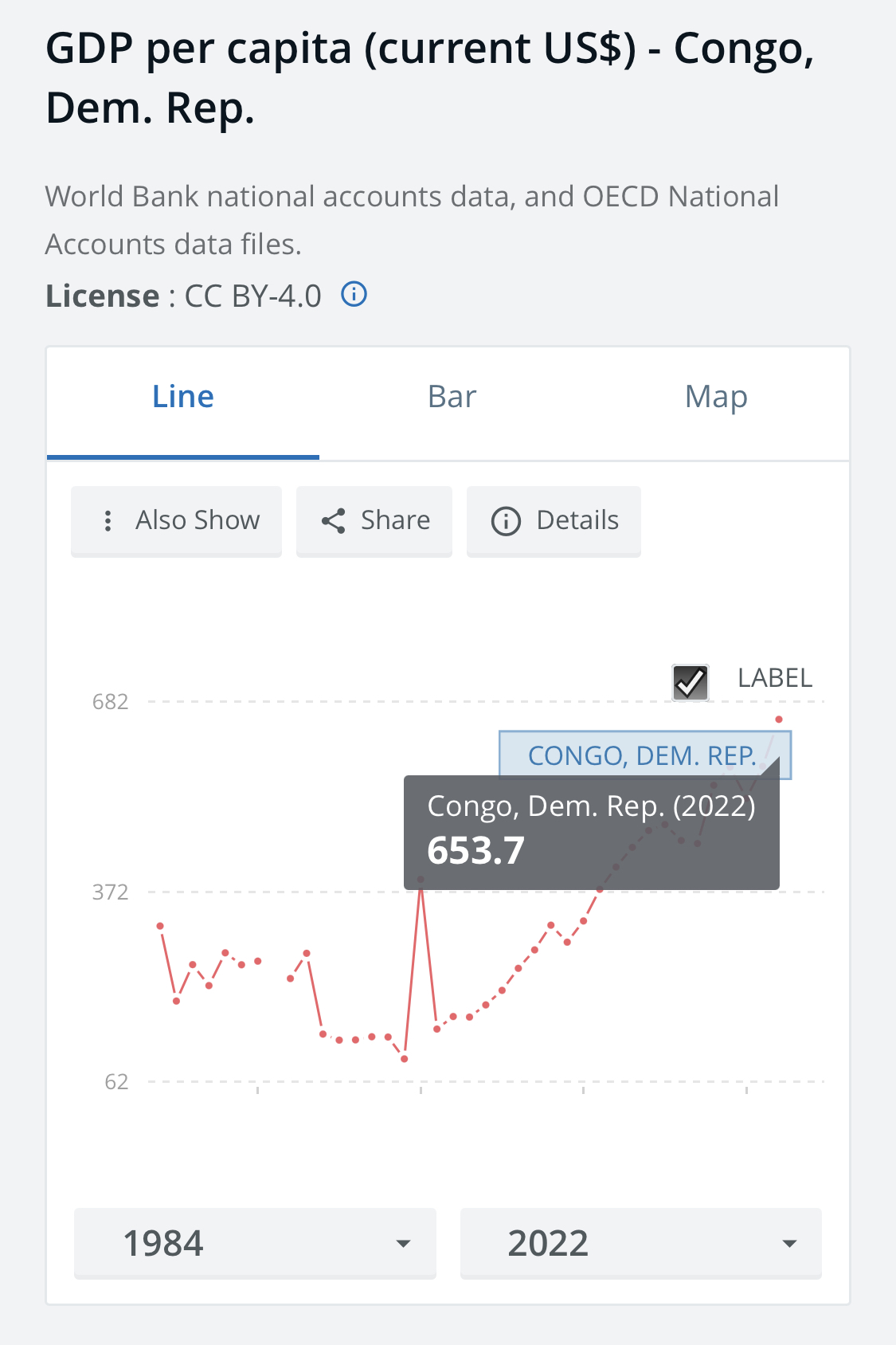The image size is (896, 1345).
Task: Click the first 1984 data point
Action: coord(160,926)
